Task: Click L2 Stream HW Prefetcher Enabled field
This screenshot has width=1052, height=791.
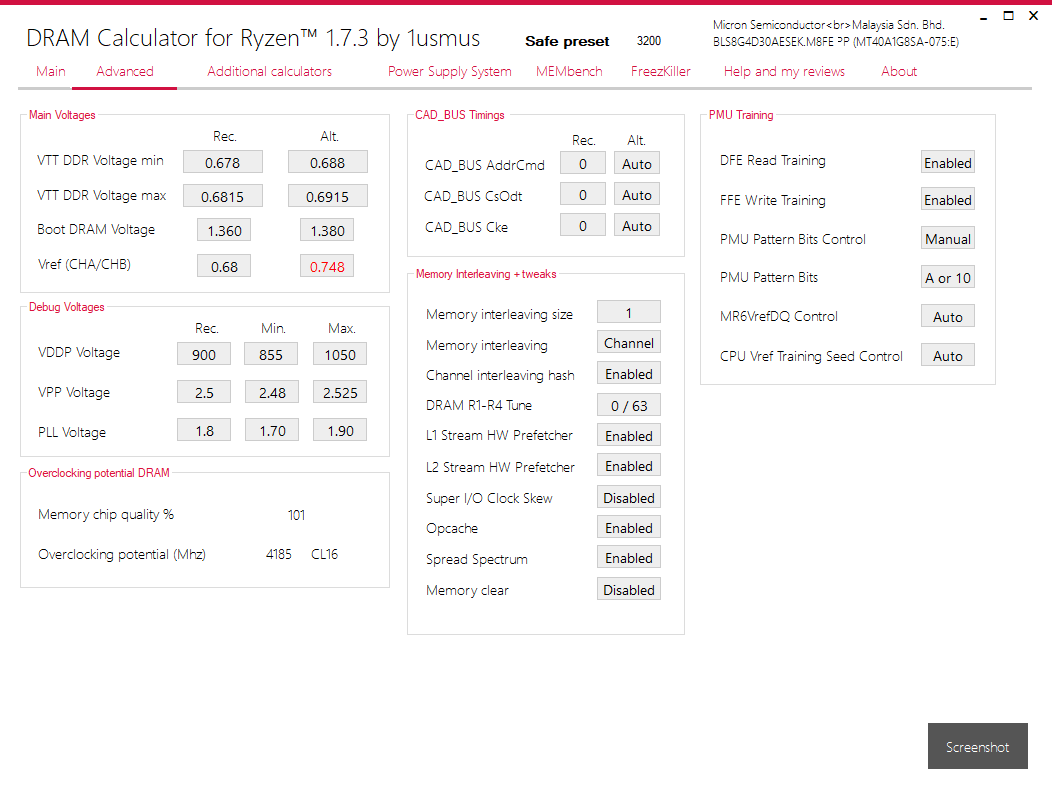Action: pos(629,466)
